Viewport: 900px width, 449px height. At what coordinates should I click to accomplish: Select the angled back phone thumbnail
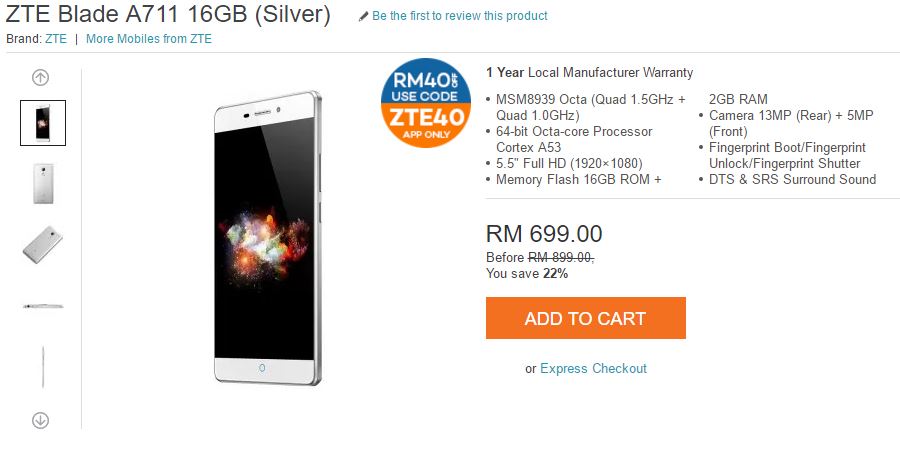43,245
